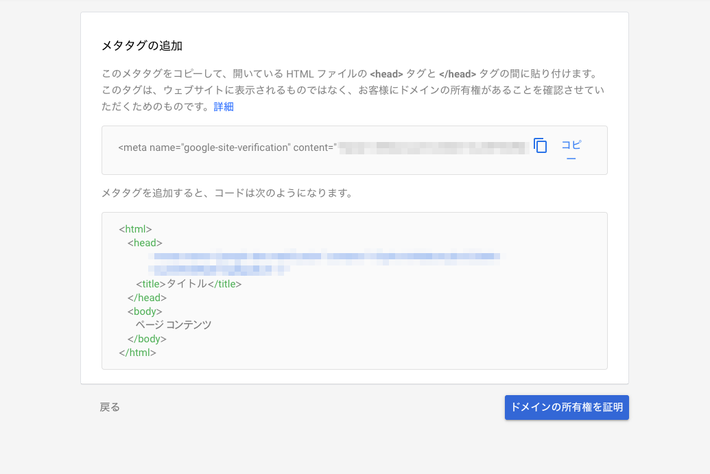Click the opening <html> tag line
This screenshot has width=710, height=474.
[x=135, y=229]
